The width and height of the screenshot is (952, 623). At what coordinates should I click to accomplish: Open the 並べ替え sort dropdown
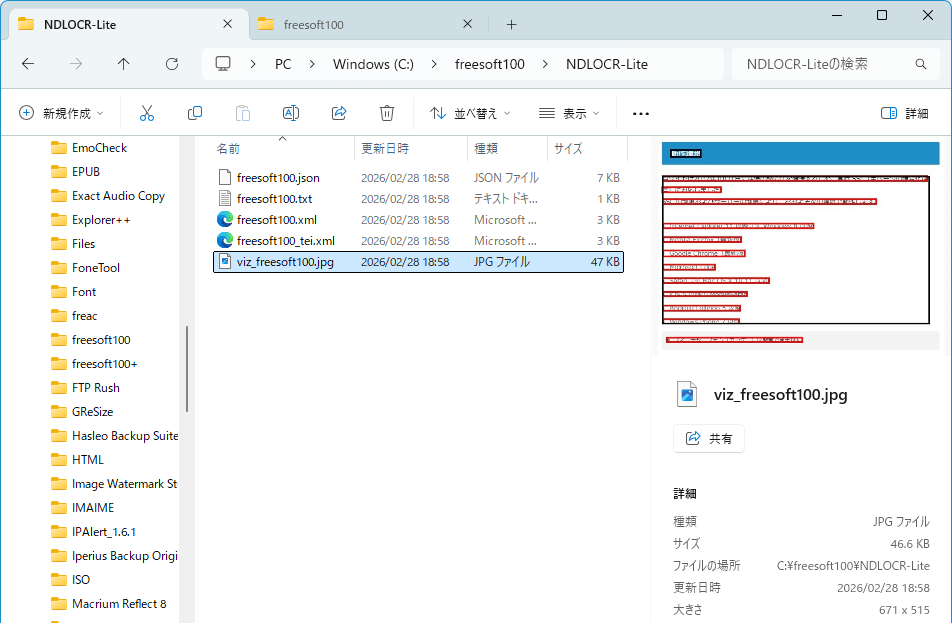(x=470, y=113)
